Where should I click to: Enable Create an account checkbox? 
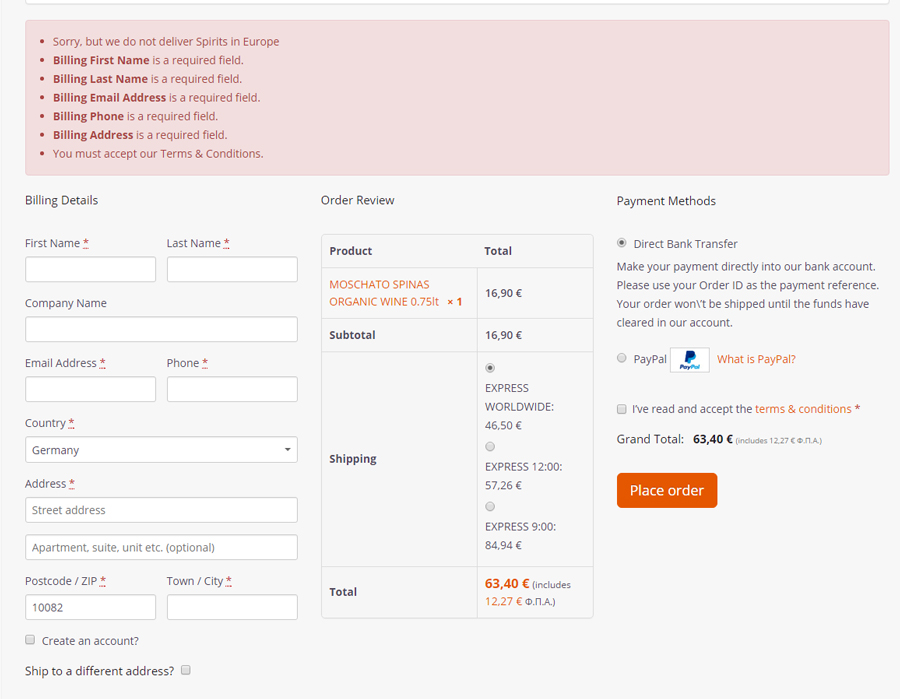30,640
